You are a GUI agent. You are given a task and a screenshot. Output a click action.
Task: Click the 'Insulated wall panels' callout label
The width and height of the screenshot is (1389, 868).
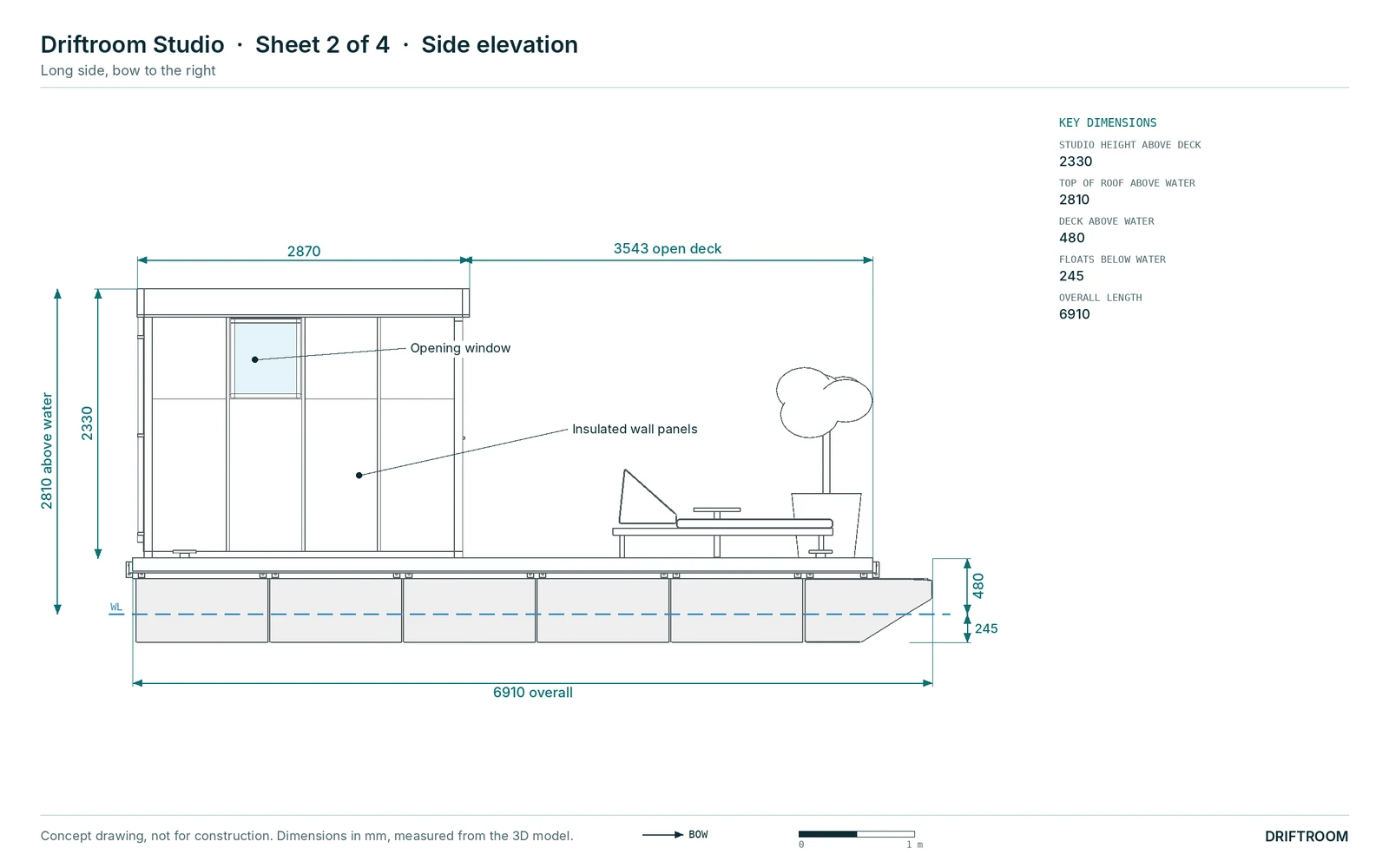[635, 429]
